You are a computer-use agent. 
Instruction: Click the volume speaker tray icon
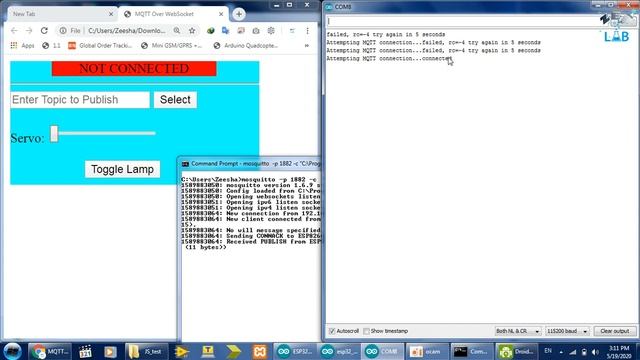595,352
